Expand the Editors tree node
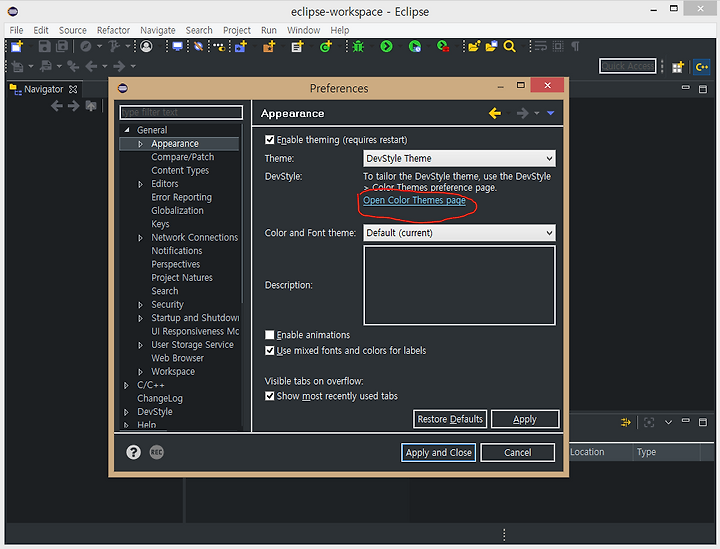720x549 pixels. coord(141,184)
